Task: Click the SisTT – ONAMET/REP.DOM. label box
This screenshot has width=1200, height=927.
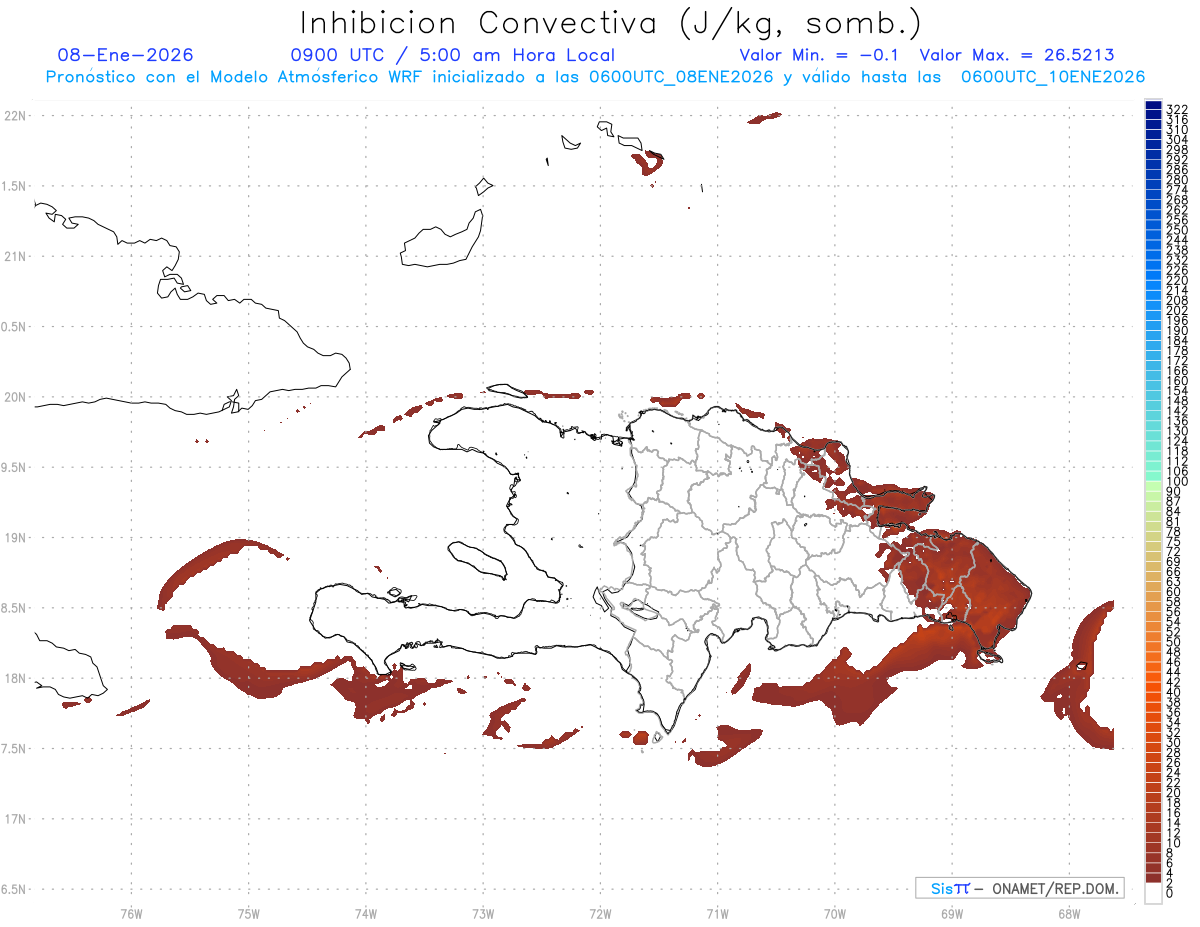Action: [x=1019, y=888]
